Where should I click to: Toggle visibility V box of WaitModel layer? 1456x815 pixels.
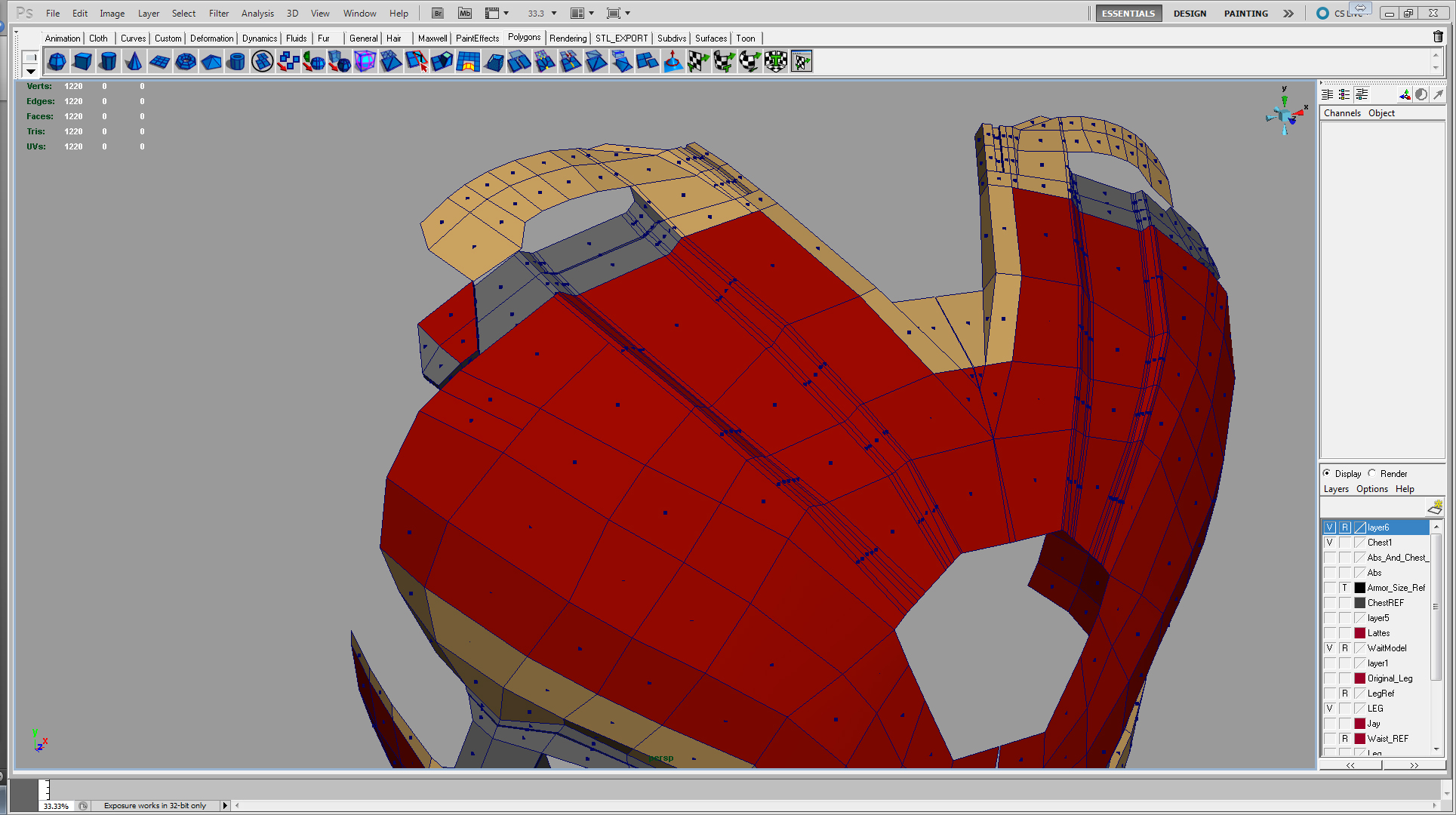[1330, 648]
